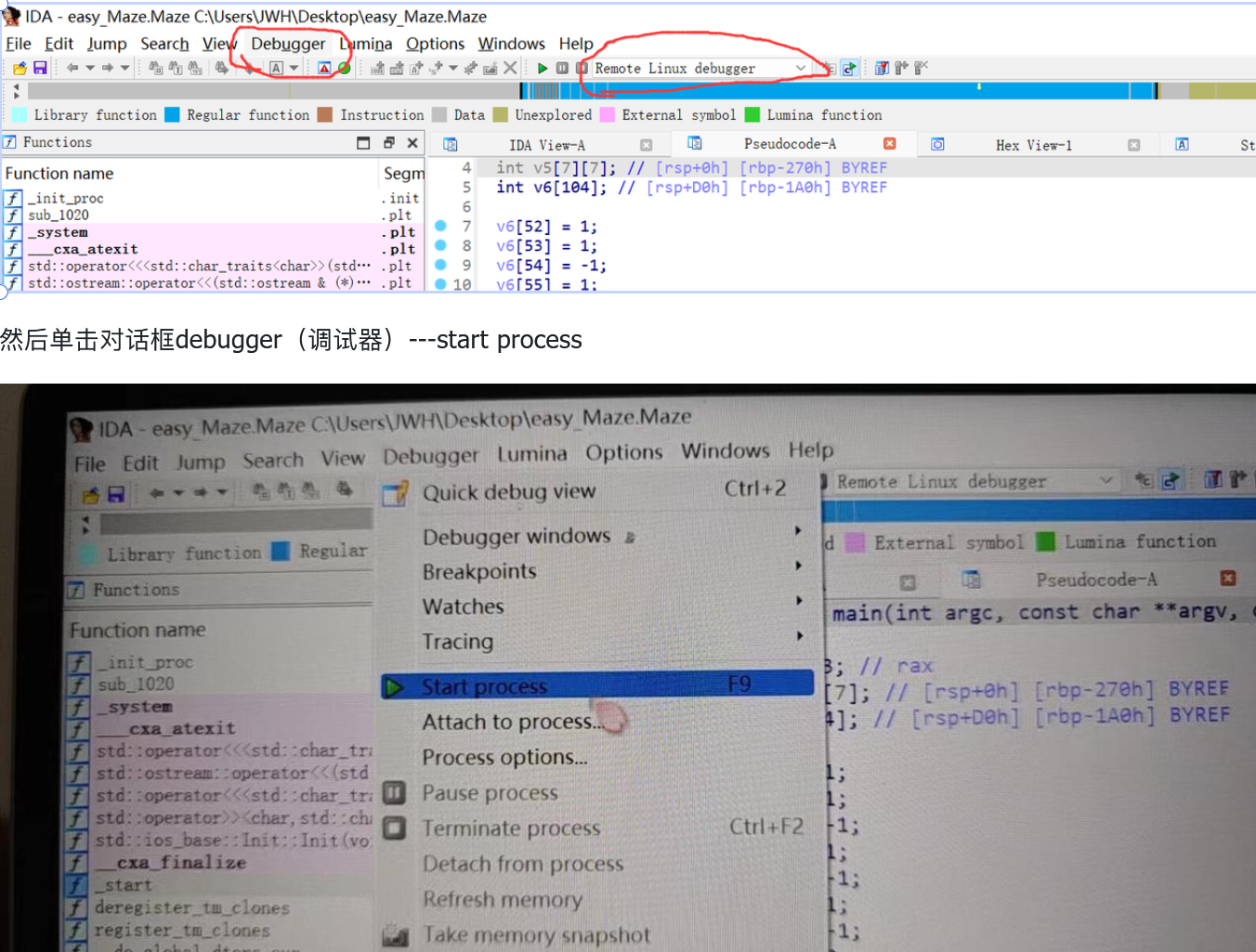Click IDA View-A tab icon in upper window
Image resolution: width=1256 pixels, height=952 pixels.
point(451,145)
